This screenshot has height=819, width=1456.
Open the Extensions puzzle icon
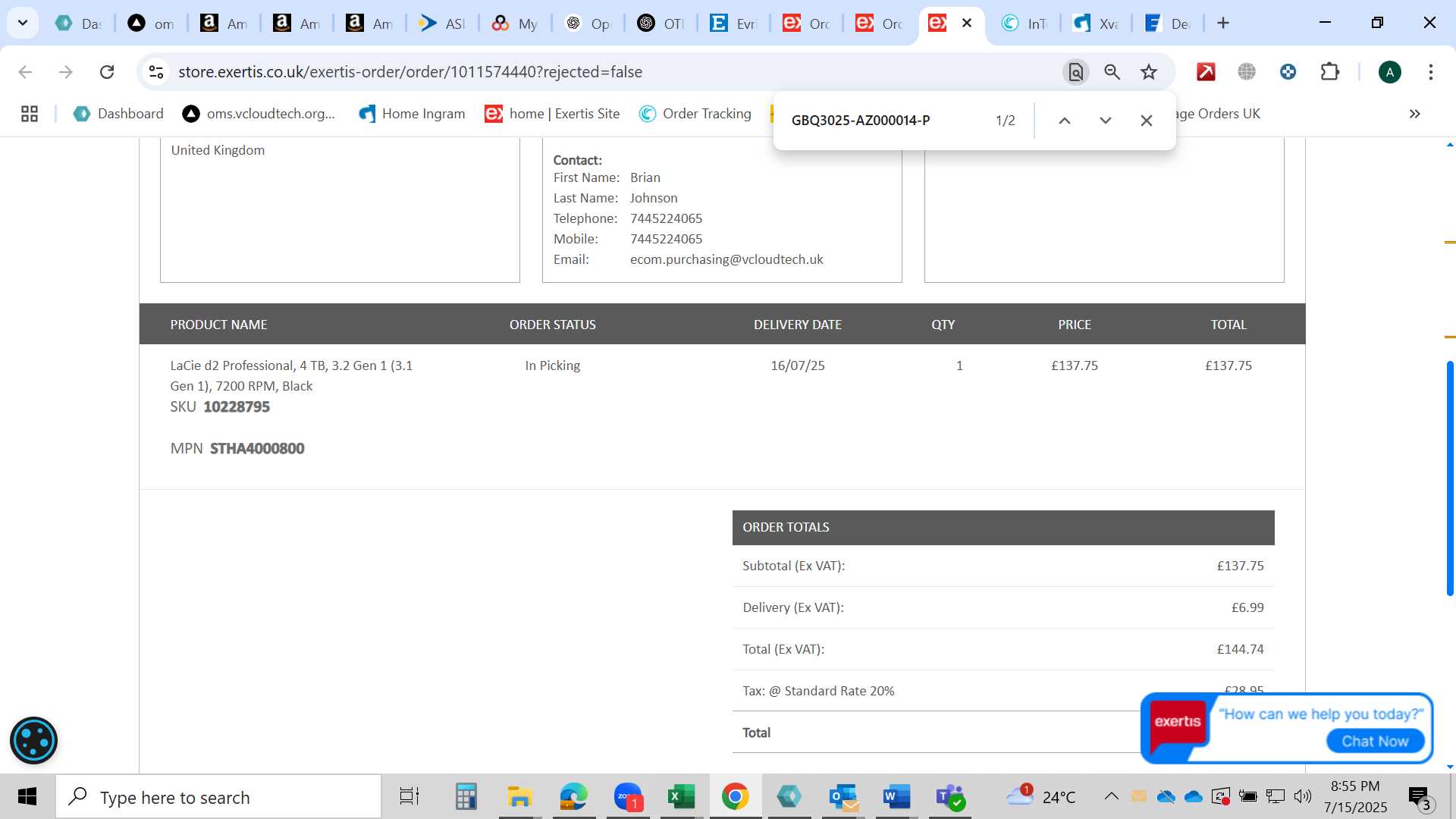(x=1329, y=72)
